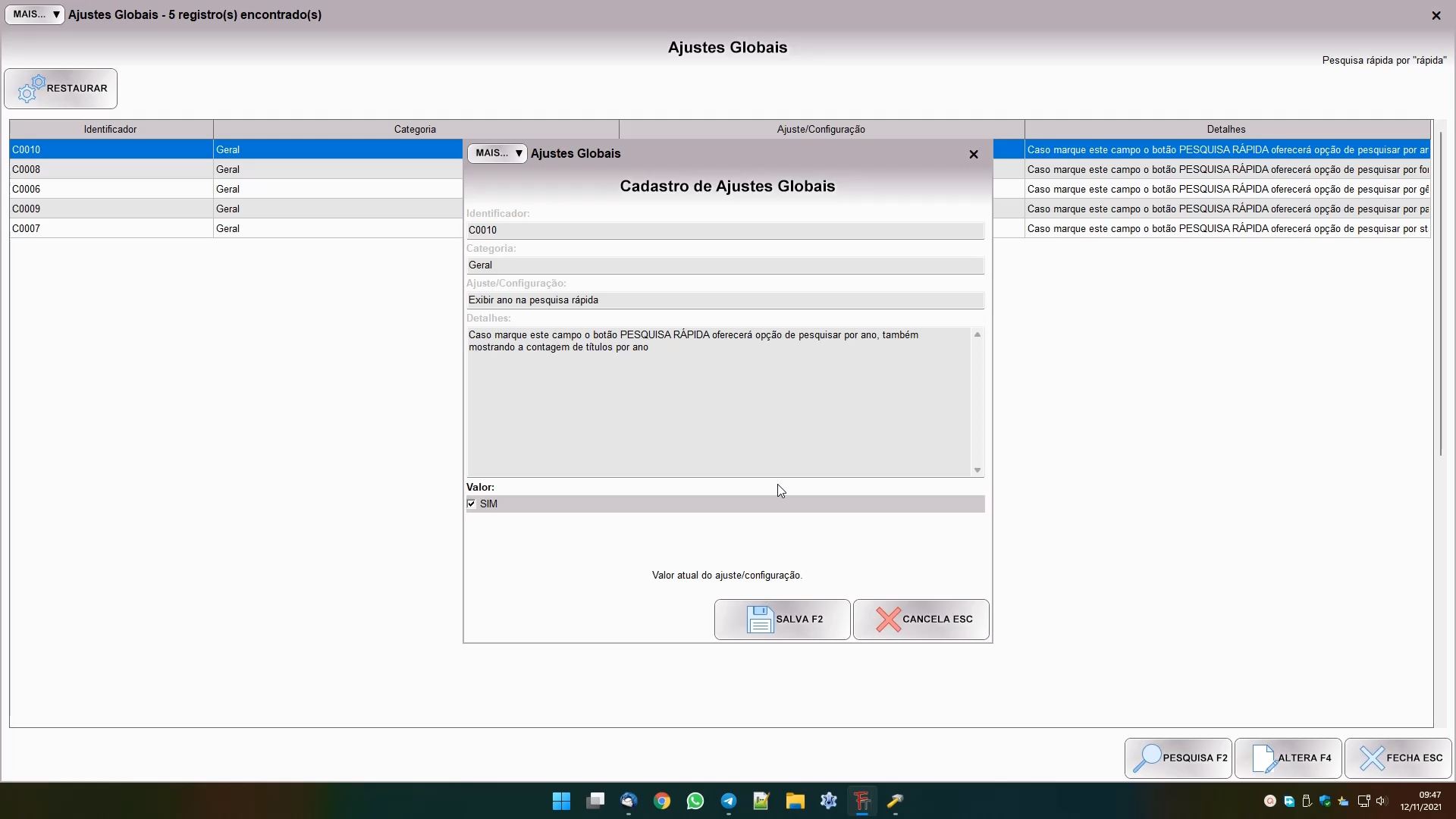This screenshot has width=1456, height=819.
Task: Open the MAIS... dropdown in the dialog
Action: tap(497, 153)
